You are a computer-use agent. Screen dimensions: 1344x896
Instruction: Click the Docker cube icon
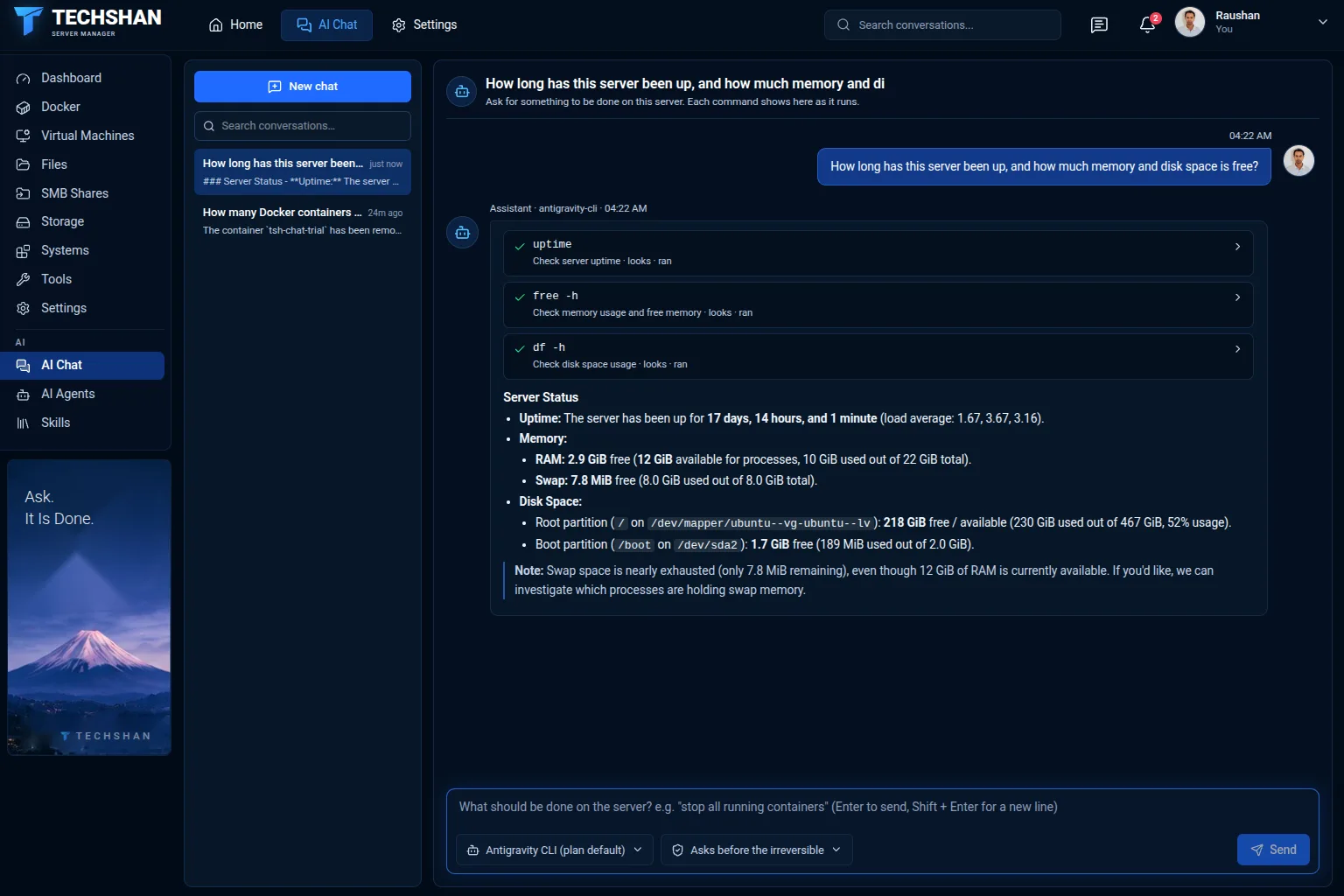pos(24,108)
